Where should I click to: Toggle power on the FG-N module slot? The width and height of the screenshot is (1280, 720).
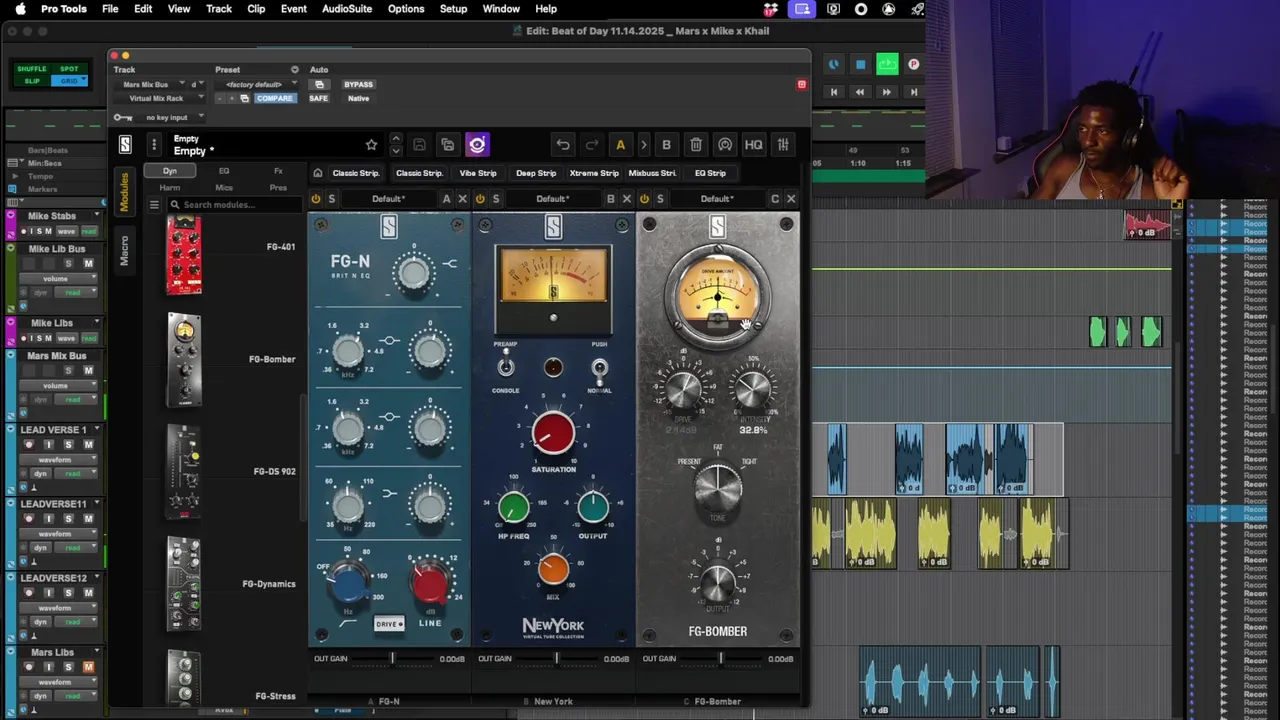[316, 199]
